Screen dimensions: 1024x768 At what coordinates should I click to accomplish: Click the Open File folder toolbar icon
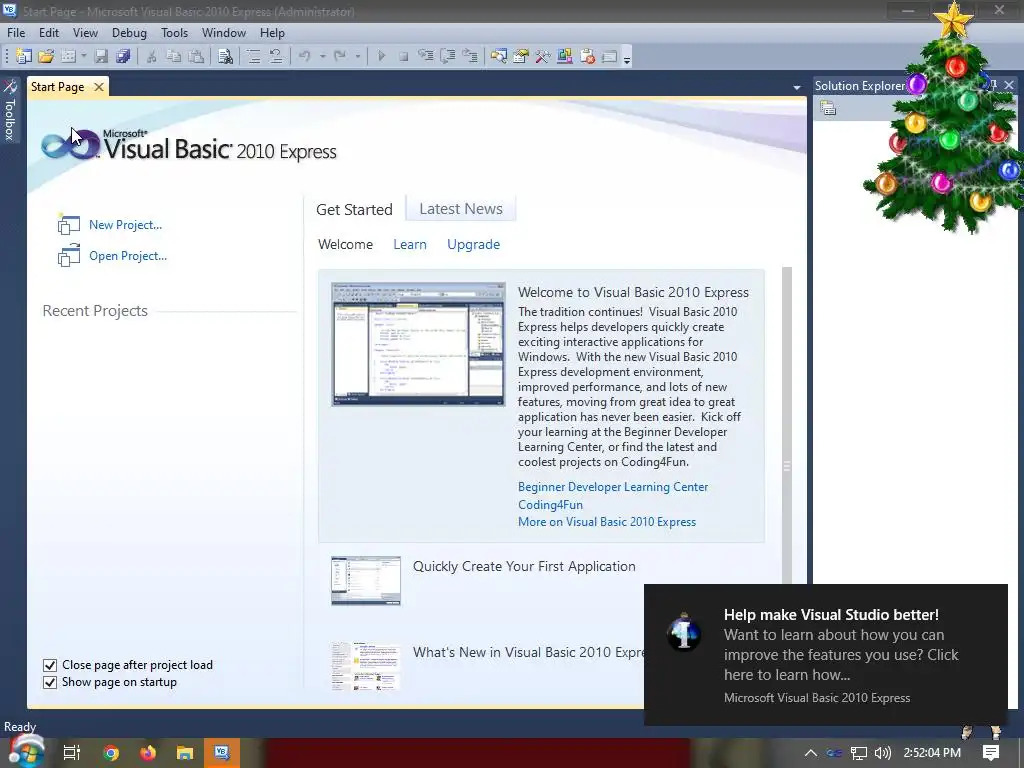46,57
